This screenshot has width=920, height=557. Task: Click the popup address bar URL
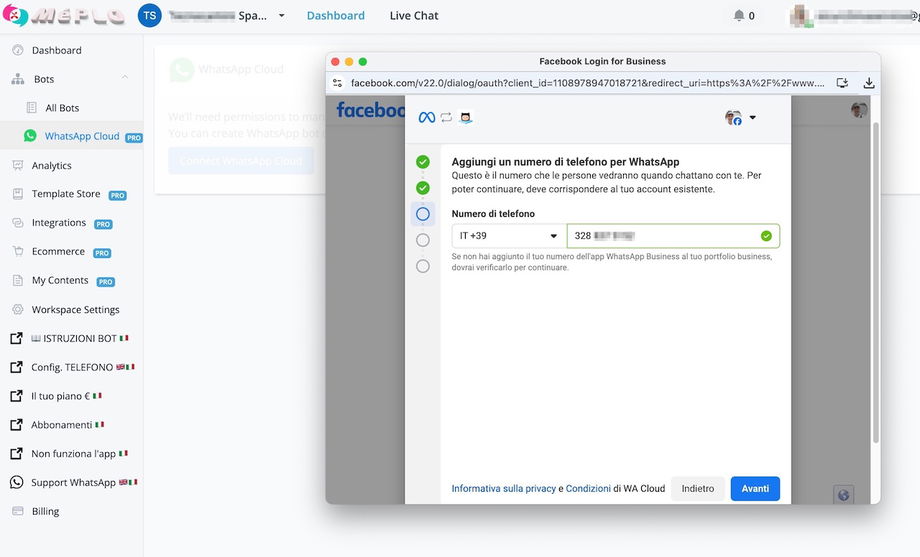[587, 83]
